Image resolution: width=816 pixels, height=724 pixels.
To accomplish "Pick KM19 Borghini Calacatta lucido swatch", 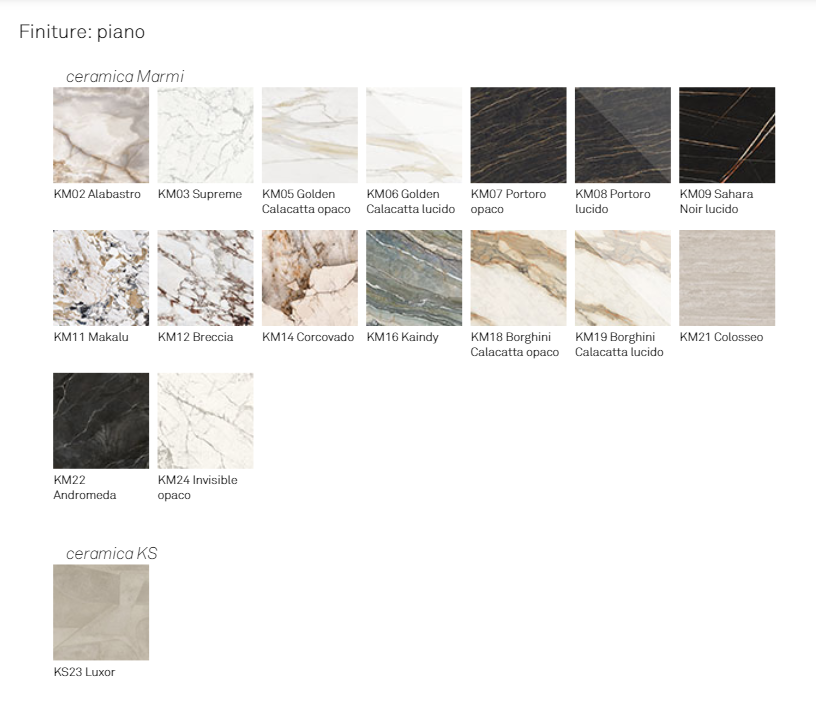I will pyautogui.click(x=623, y=278).
